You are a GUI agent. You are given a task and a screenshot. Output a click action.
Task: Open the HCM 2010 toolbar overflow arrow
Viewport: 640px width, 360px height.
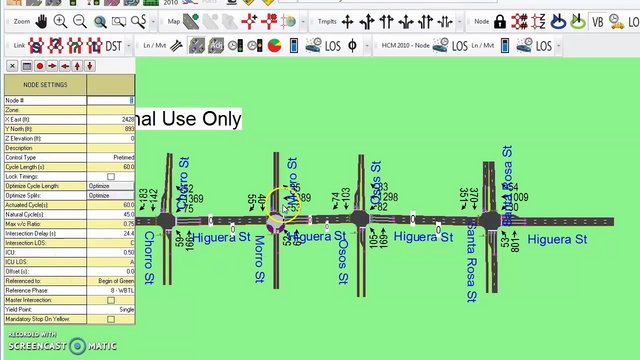558,46
